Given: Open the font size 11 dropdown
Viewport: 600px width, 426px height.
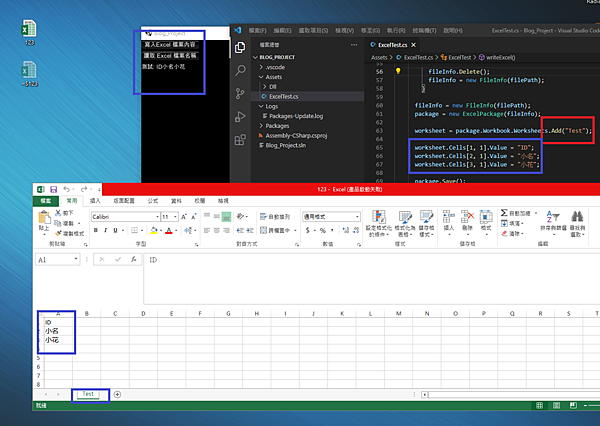Looking at the screenshot, I should click(x=175, y=217).
